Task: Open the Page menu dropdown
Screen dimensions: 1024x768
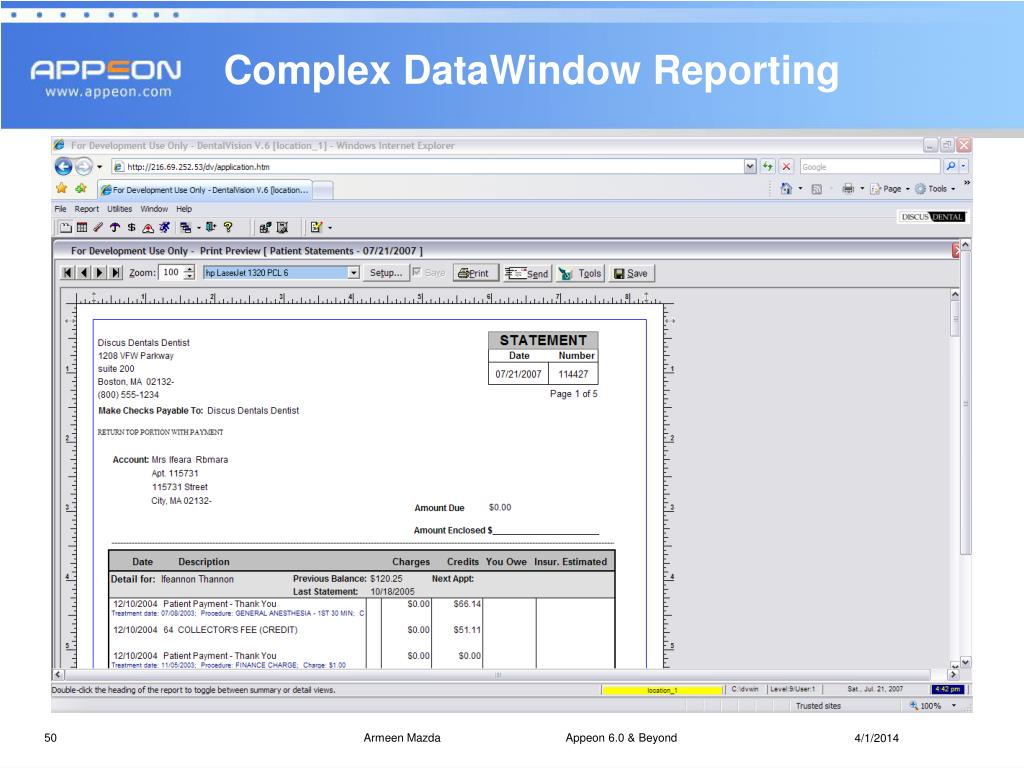Action: click(889, 189)
